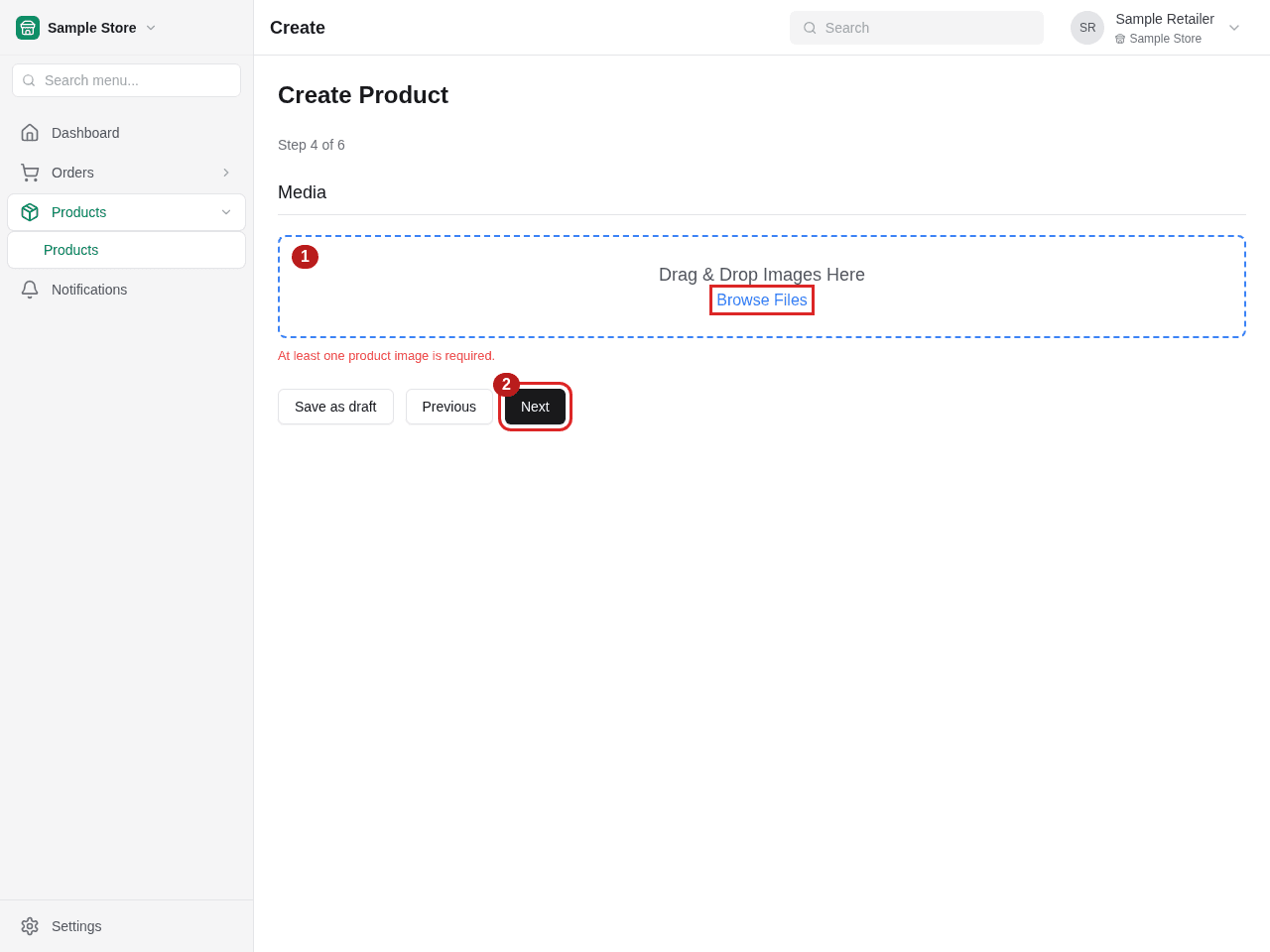The height and width of the screenshot is (952, 1270).
Task: Click the Notifications bell icon
Action: coord(30,290)
